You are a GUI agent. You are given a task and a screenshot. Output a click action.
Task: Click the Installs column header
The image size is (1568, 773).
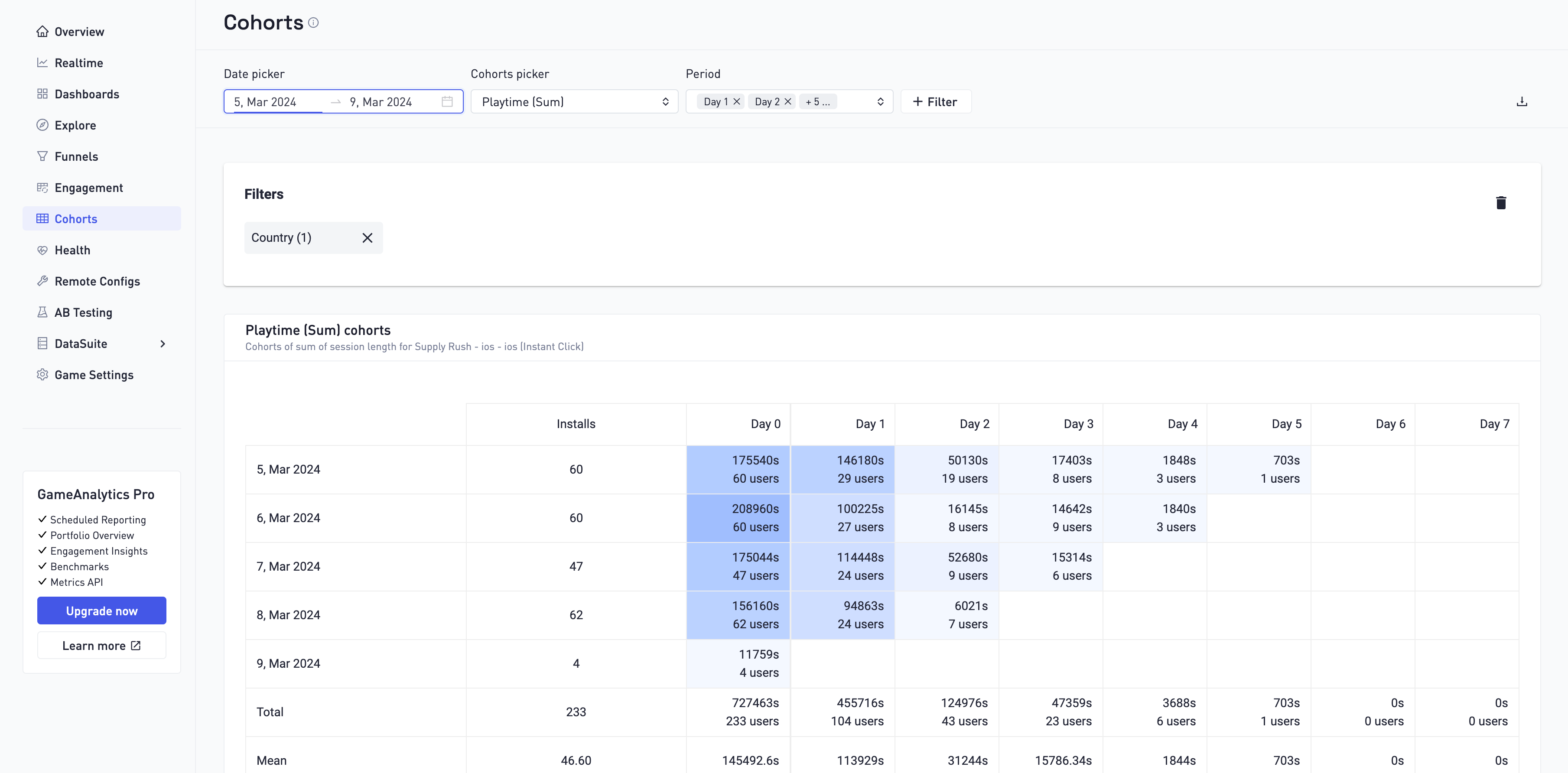click(576, 424)
